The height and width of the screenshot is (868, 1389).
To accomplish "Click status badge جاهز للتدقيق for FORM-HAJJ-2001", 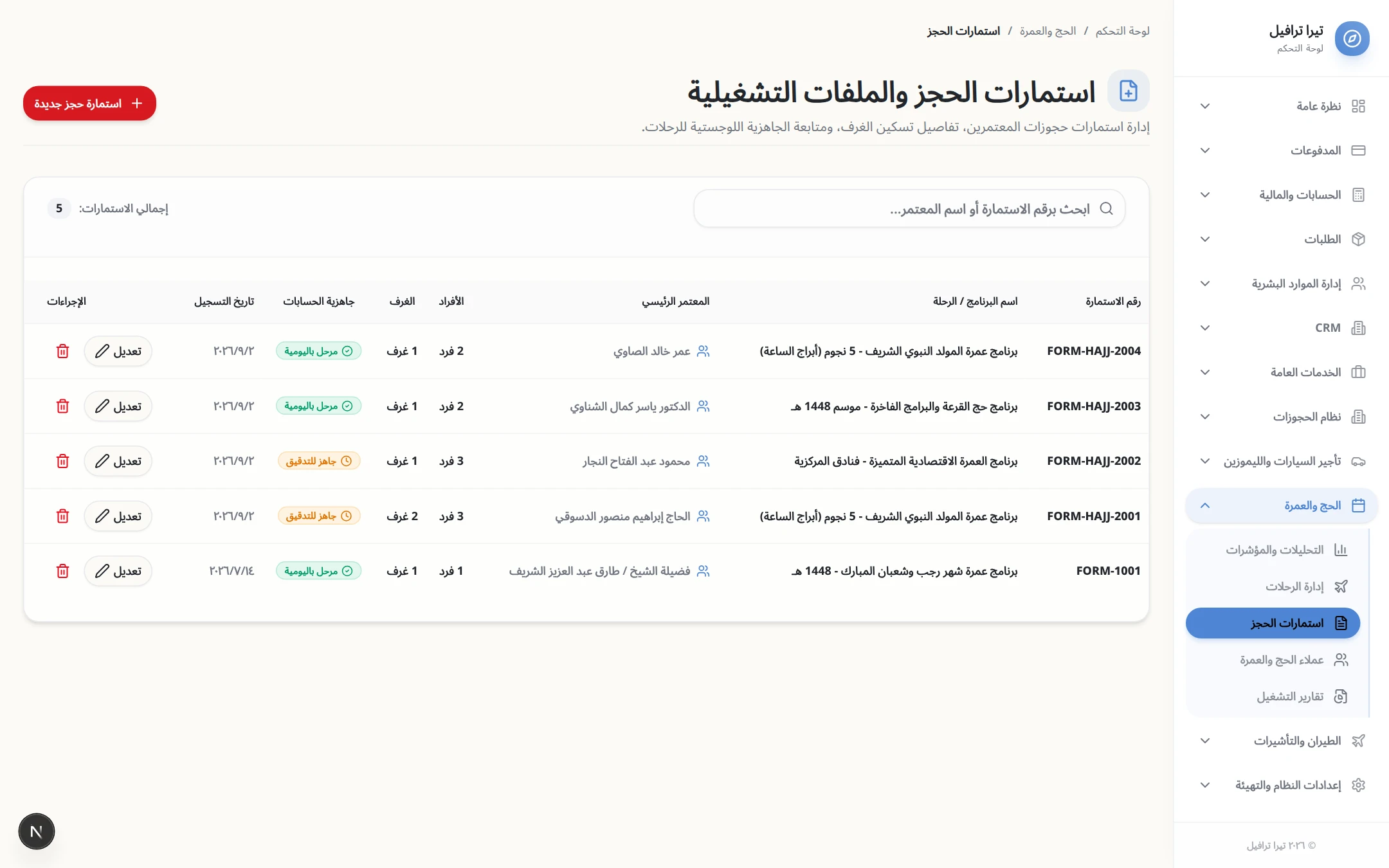I will point(319,516).
